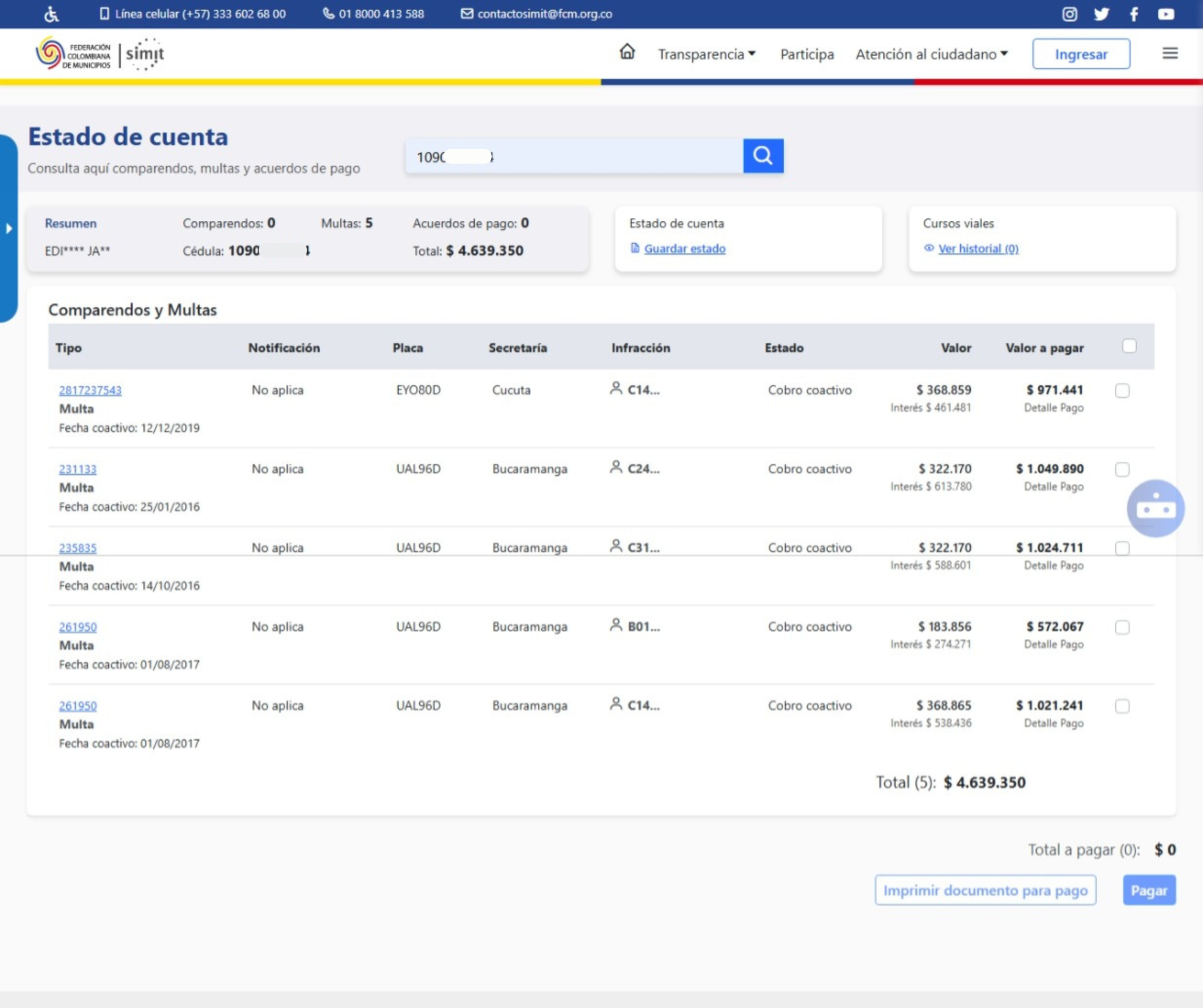Open the Facebook social icon
The image size is (1203, 1008).
click(1134, 14)
